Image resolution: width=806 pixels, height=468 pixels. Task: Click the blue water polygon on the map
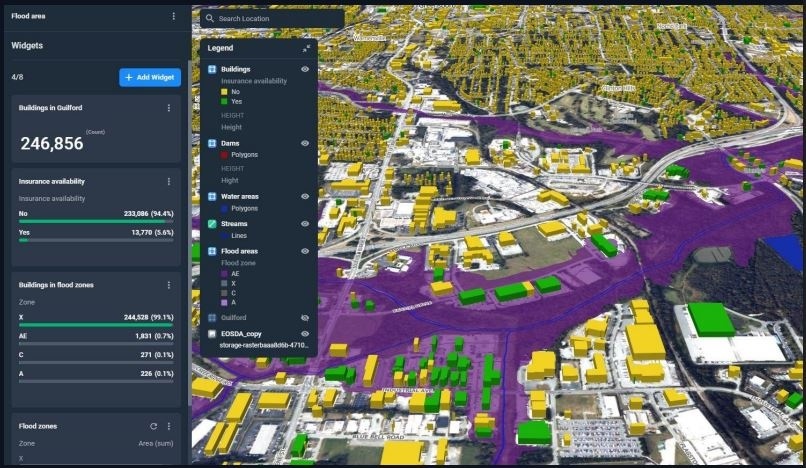click(785, 250)
